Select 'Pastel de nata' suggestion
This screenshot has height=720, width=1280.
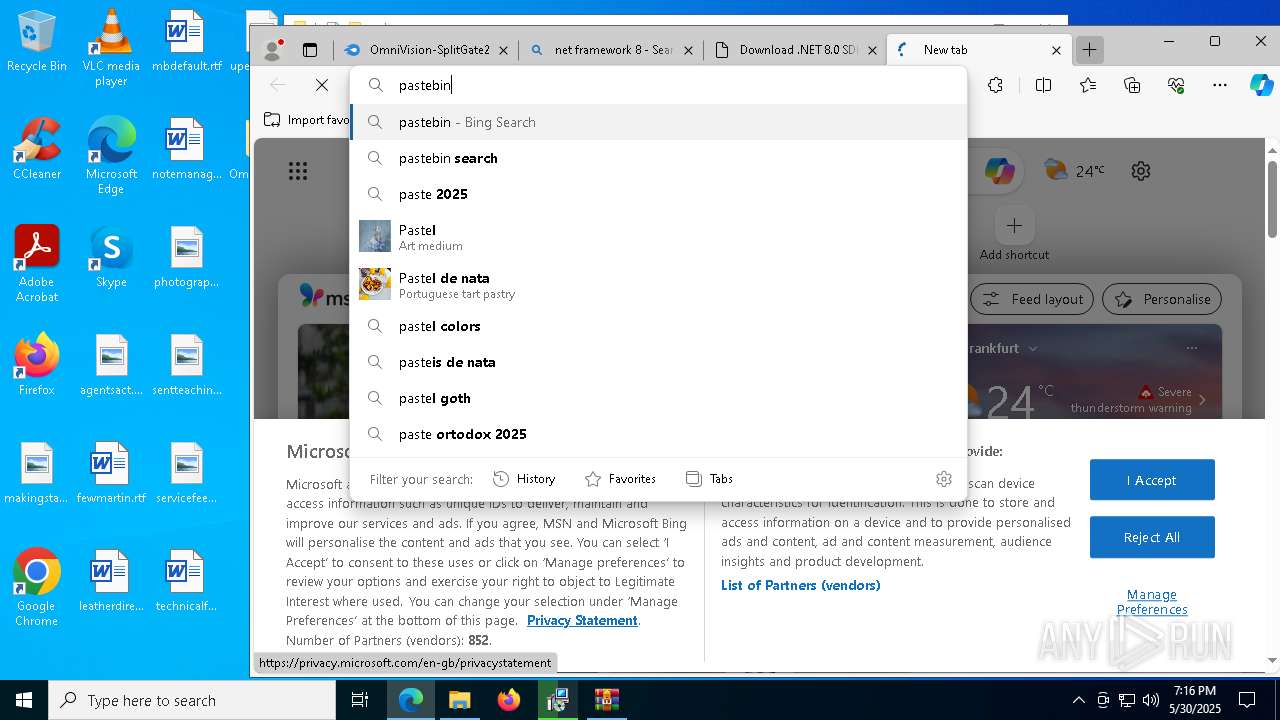pos(659,285)
